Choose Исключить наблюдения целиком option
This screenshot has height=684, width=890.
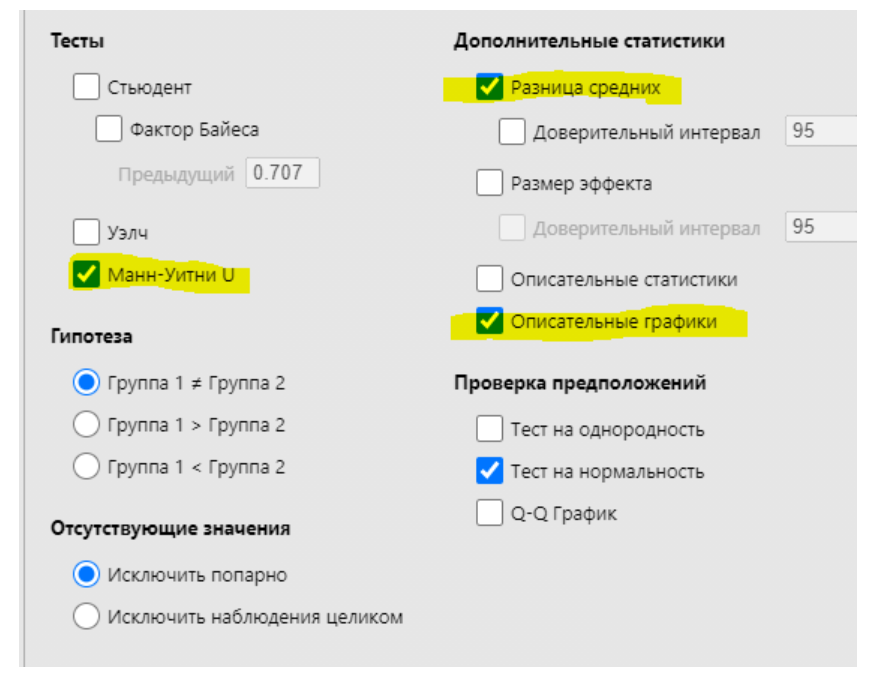click(86, 616)
